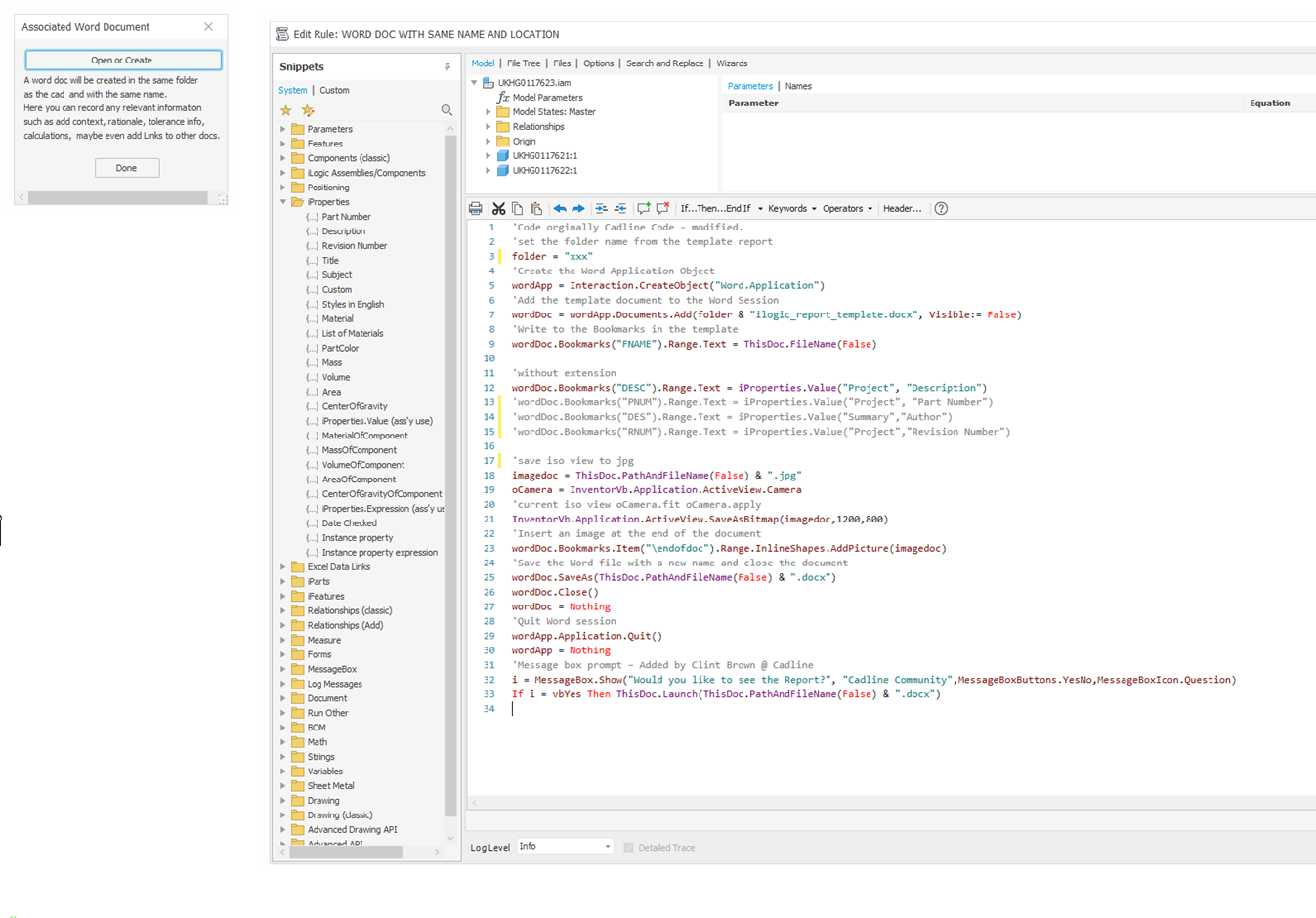Screen dimensions: 1316x918
Task: Select the CenterOfGravity snippet
Action: point(354,406)
